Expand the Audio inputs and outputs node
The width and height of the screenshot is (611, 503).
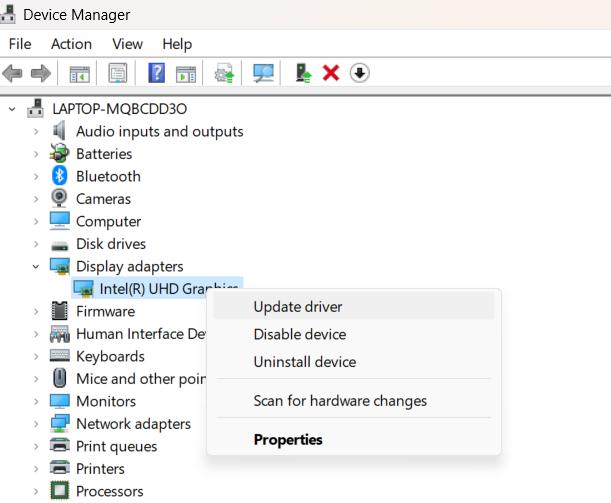tap(36, 131)
